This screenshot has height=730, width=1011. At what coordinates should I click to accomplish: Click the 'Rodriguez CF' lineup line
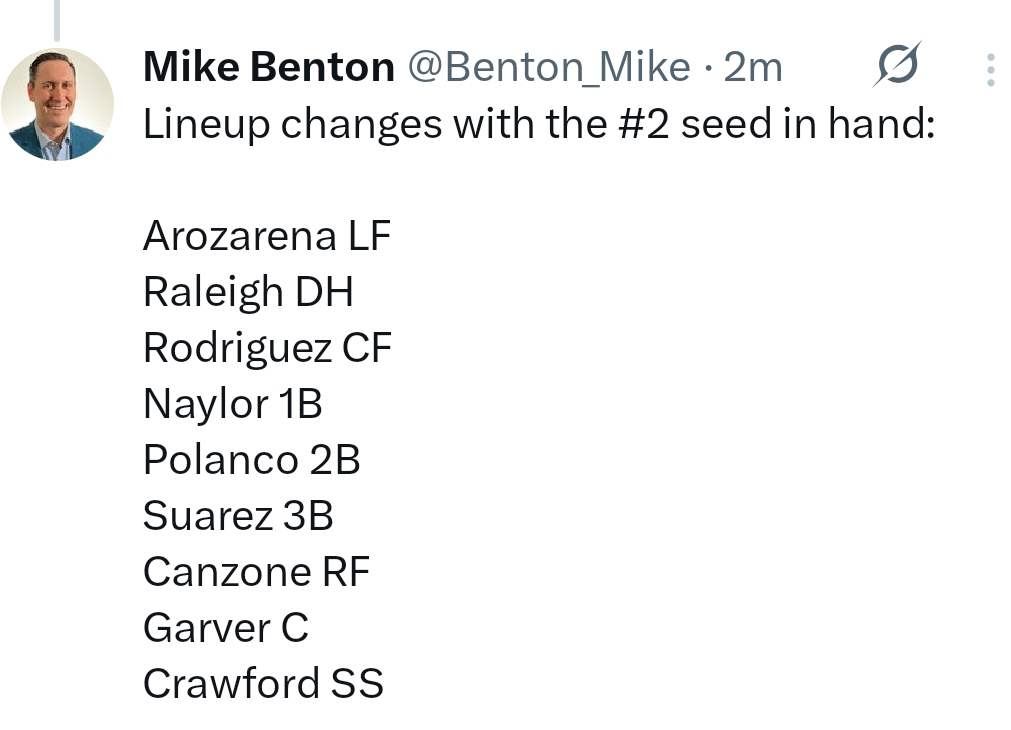pos(267,348)
